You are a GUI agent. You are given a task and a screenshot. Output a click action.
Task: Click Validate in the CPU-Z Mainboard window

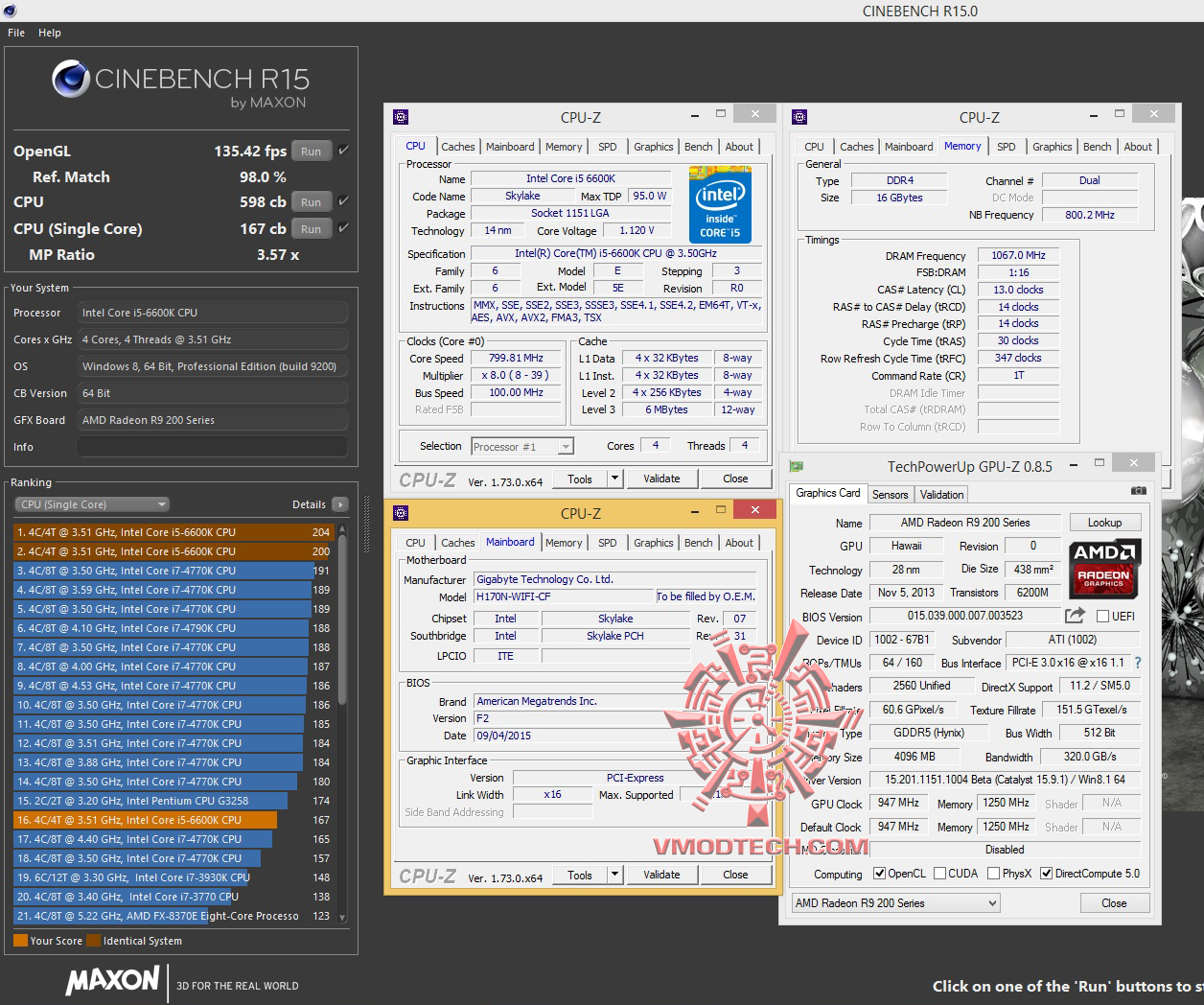tap(661, 875)
